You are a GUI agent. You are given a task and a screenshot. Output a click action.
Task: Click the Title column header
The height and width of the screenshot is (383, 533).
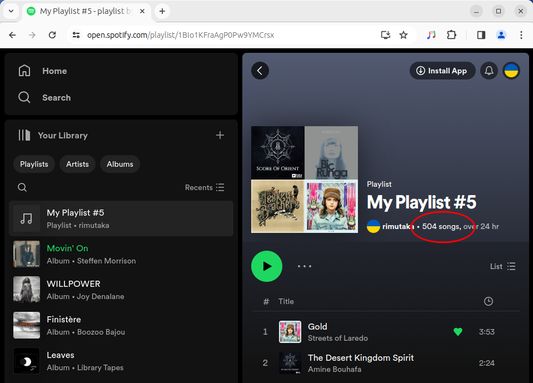[x=286, y=301]
